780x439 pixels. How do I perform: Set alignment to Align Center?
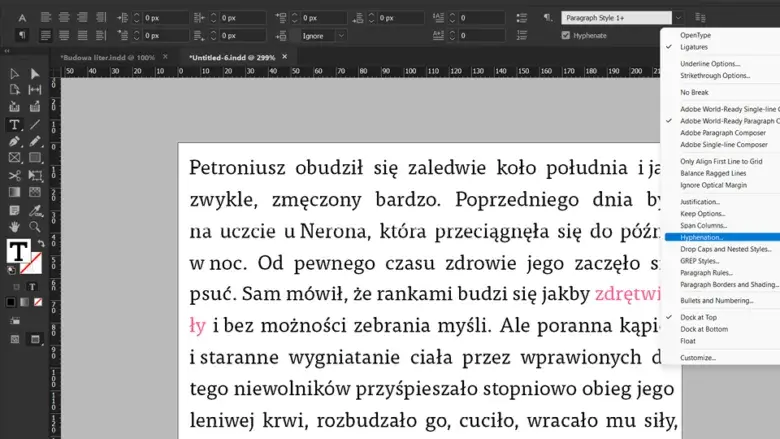point(64,17)
